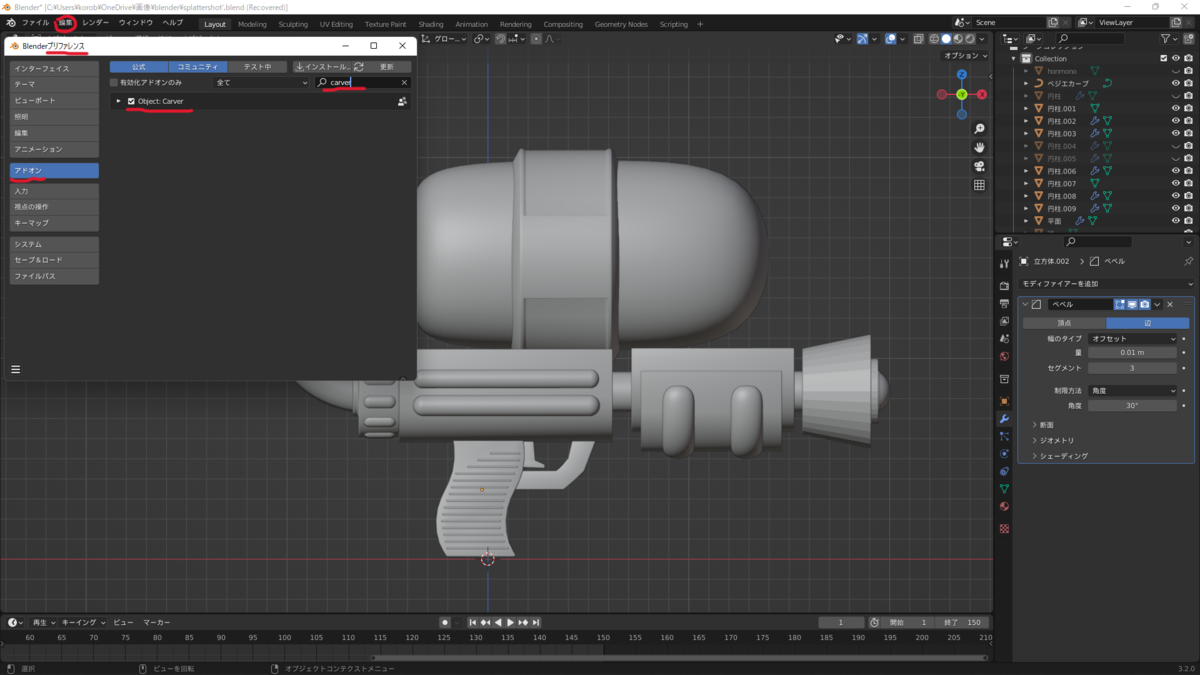The height and width of the screenshot is (675, 1200).
Task: Open the ファイル menu
Action: point(35,22)
